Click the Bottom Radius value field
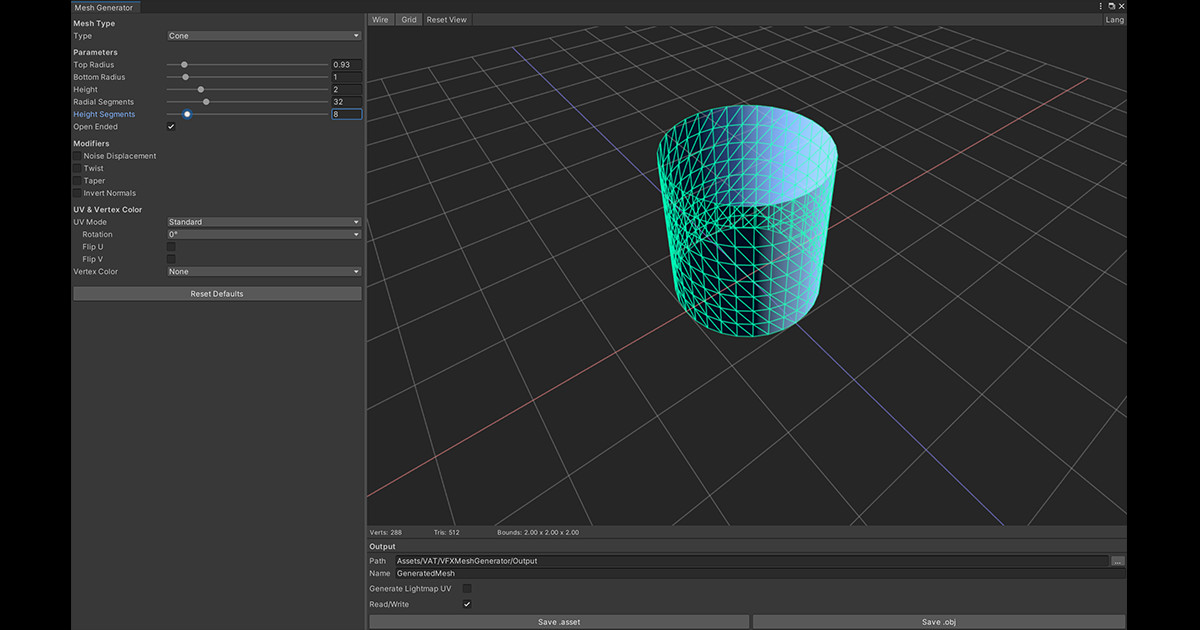 [x=347, y=77]
